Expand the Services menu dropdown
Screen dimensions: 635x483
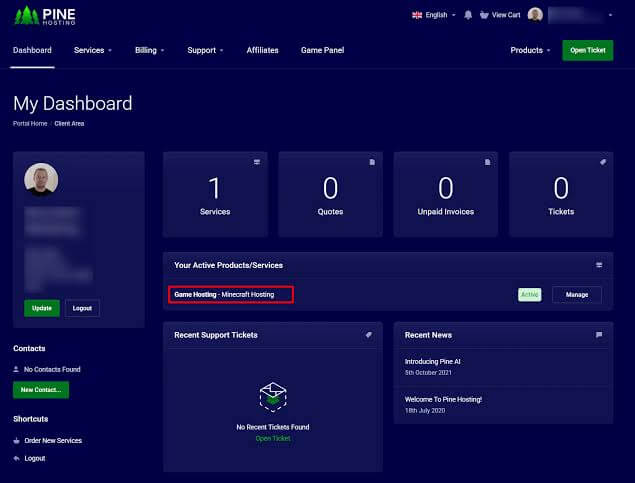coord(93,50)
